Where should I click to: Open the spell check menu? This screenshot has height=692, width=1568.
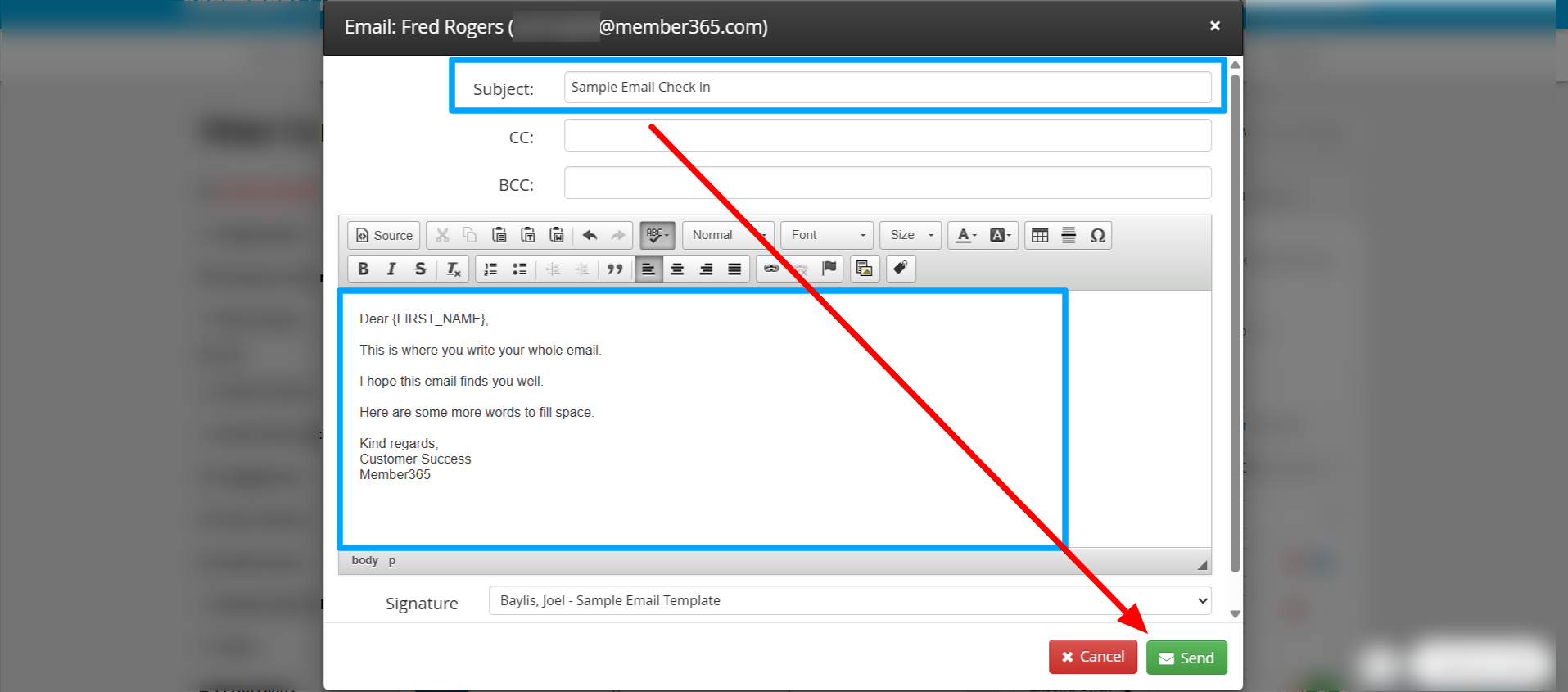657,235
